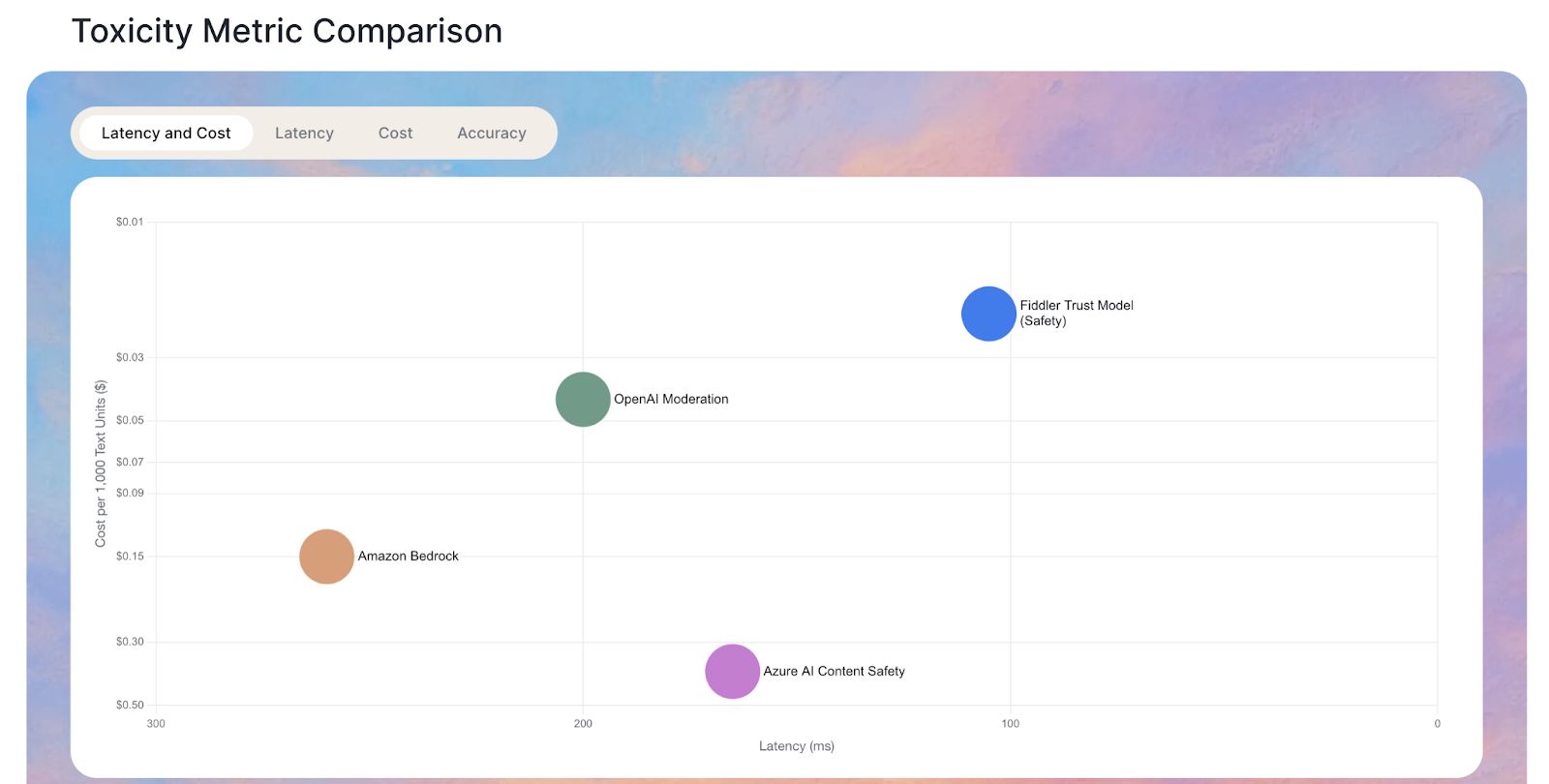Select the orange Amazon Bedrock bubble
The width and height of the screenshot is (1549, 784).
[x=326, y=557]
